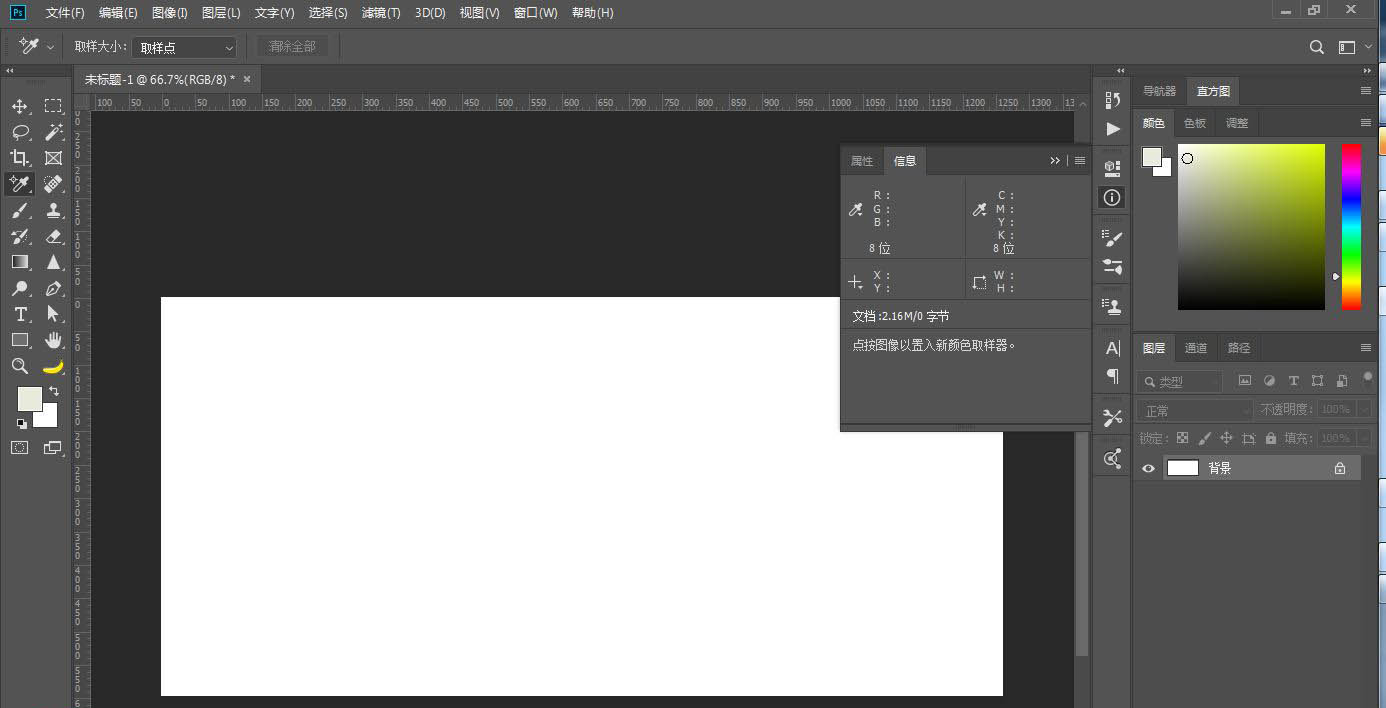Screen dimensions: 1386x708
Task: Select the Crop tool
Action: click(x=20, y=158)
